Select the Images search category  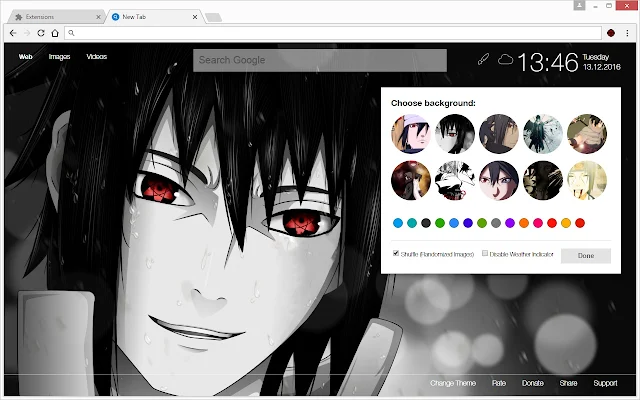(x=59, y=57)
